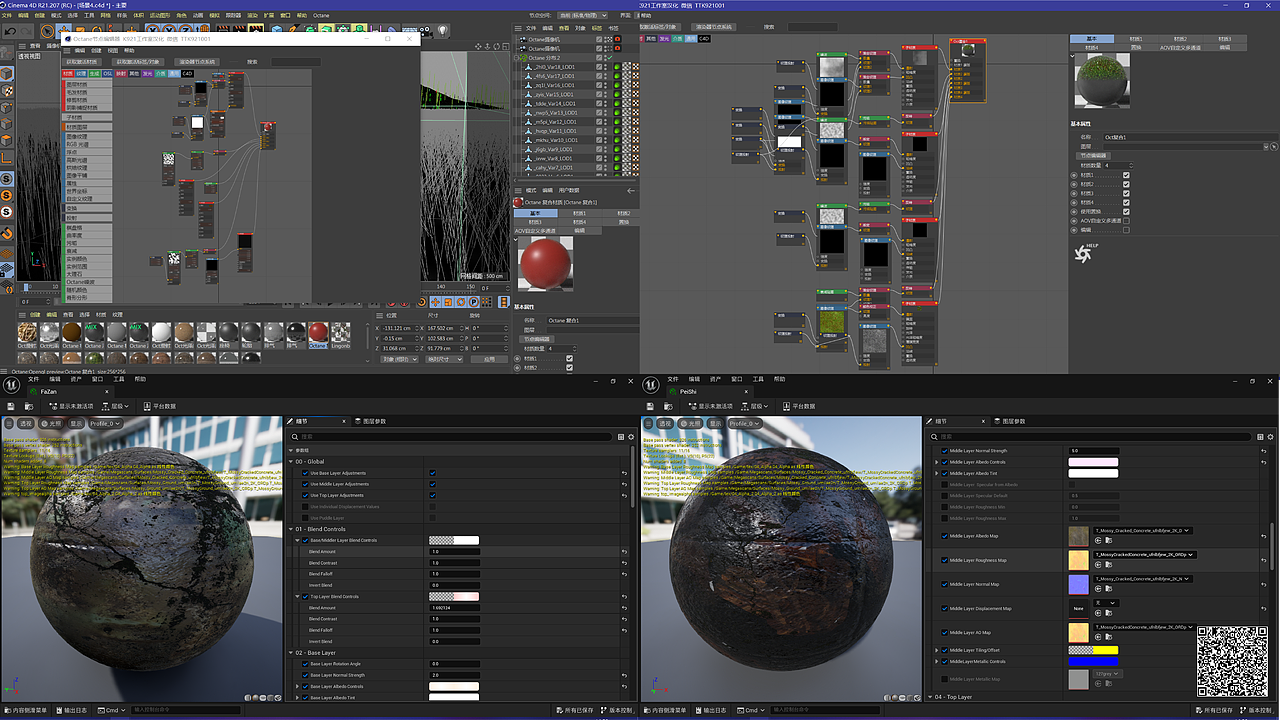Click the undo arrow in the Cinema 4D toolbar
The height and width of the screenshot is (720, 1280).
point(11,31)
